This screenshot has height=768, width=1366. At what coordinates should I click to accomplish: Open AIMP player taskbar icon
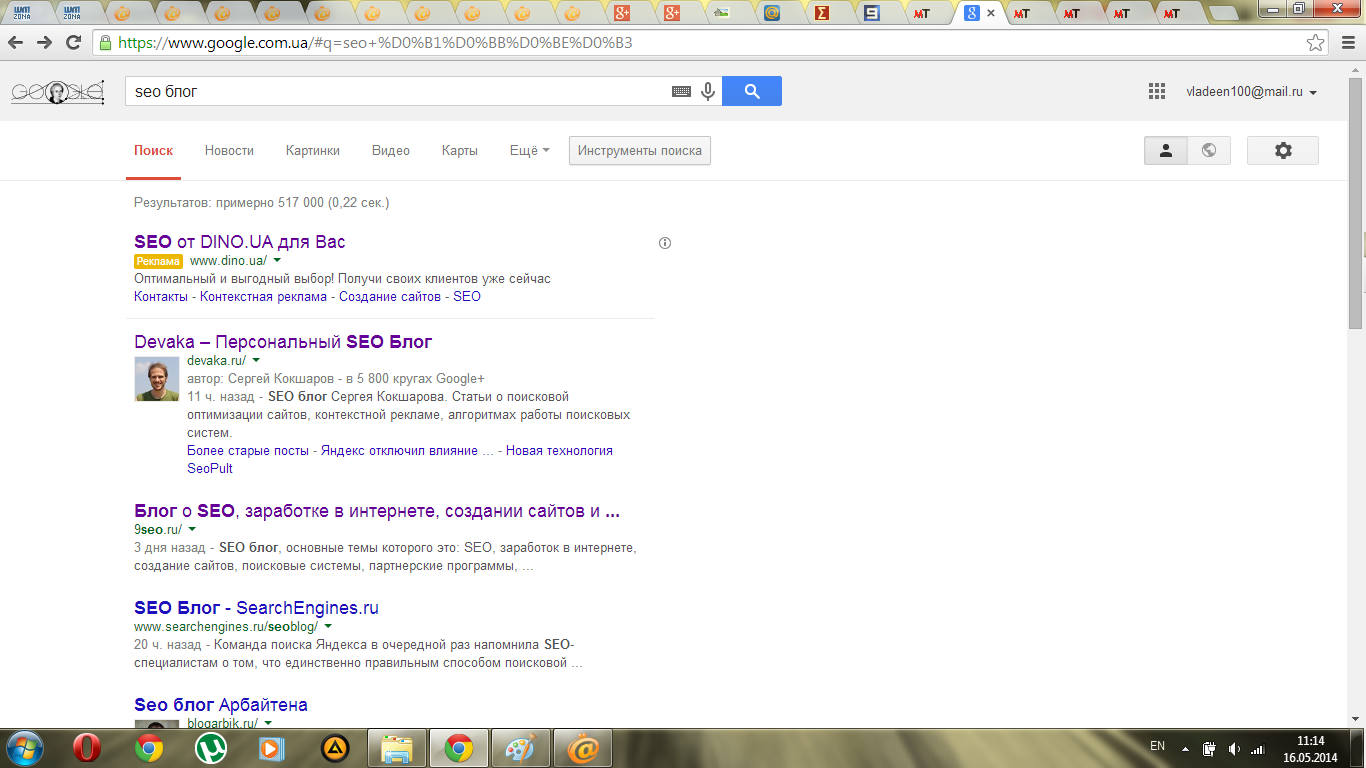point(335,748)
